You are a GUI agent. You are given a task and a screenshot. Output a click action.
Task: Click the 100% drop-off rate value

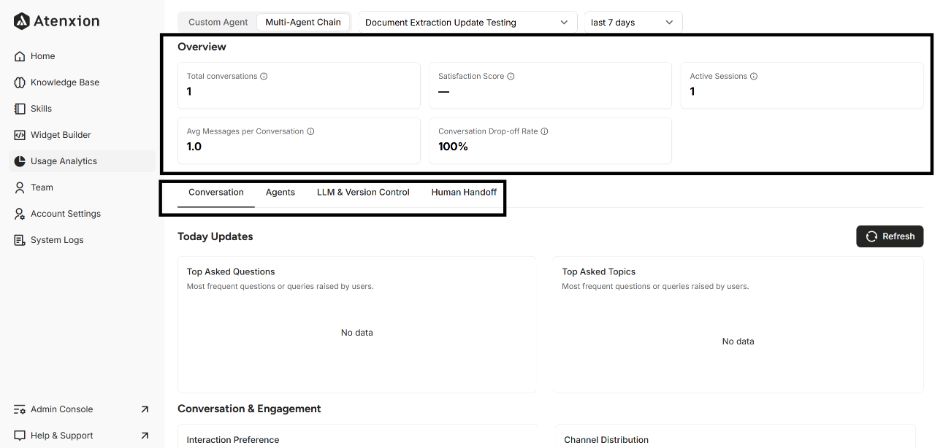coord(453,146)
